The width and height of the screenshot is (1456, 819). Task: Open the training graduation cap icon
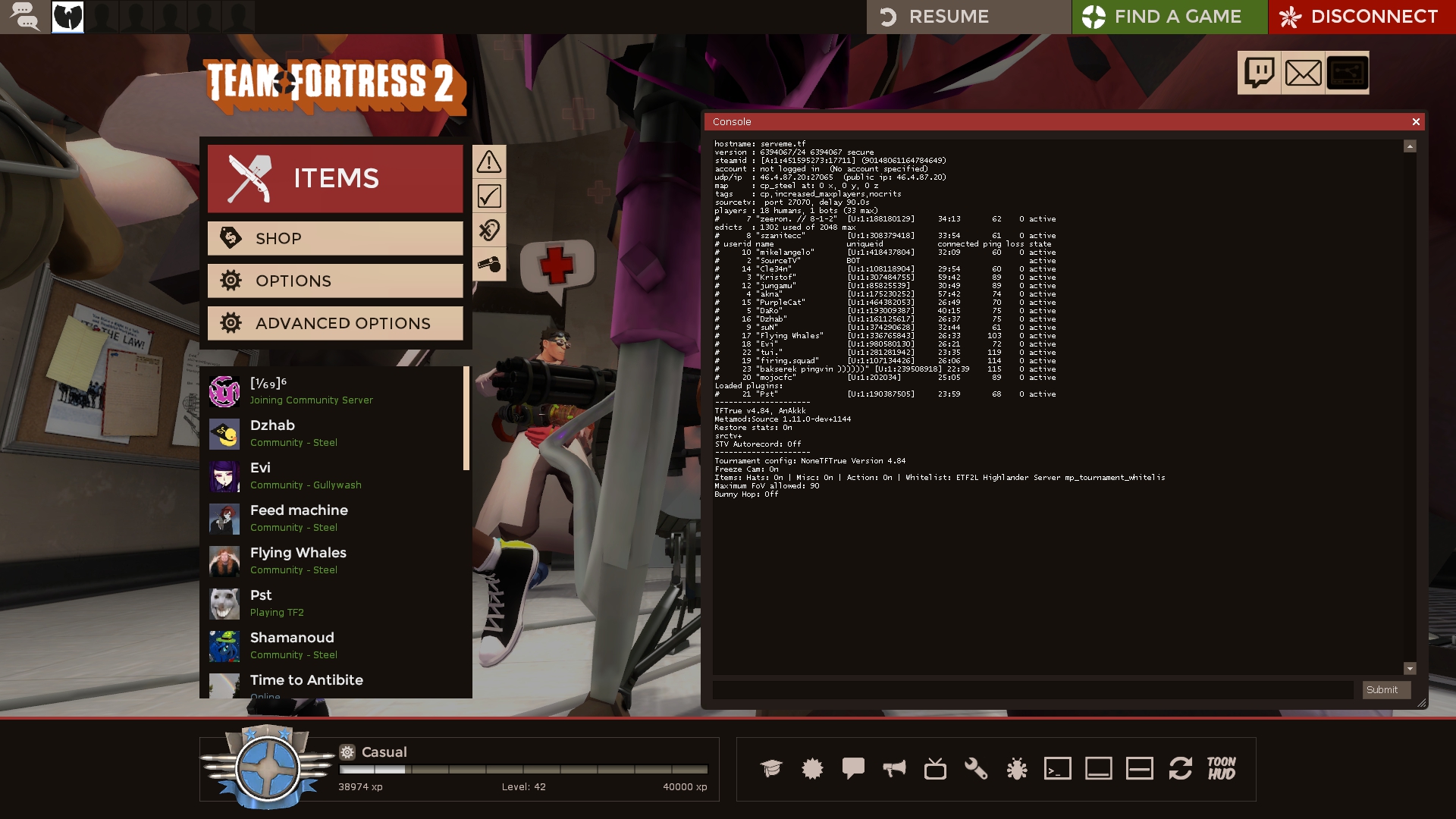pyautogui.click(x=771, y=769)
